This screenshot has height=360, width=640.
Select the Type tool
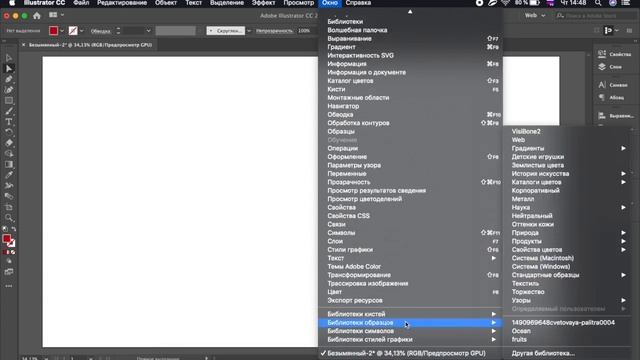(x=9, y=122)
